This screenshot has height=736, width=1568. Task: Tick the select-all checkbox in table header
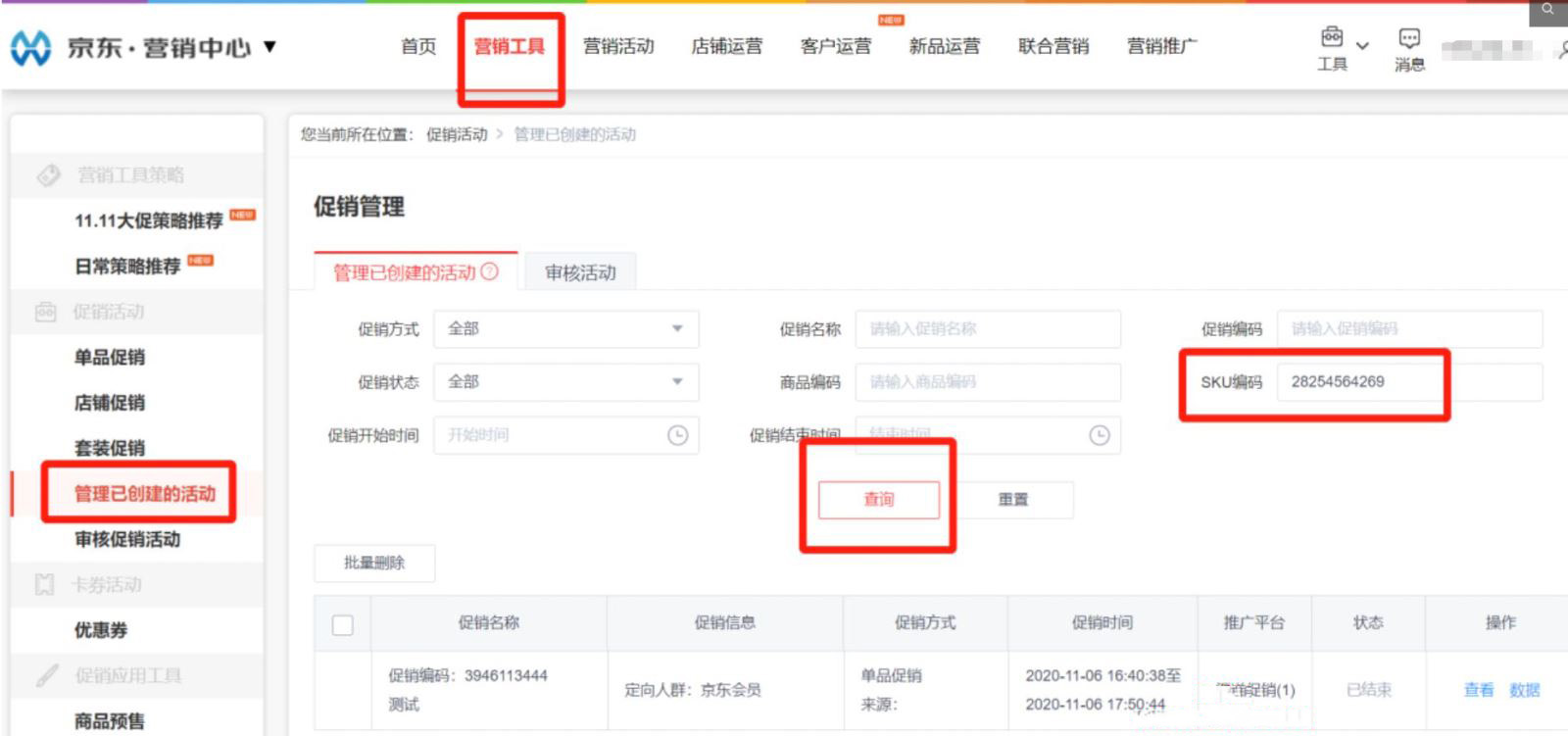coord(343,624)
